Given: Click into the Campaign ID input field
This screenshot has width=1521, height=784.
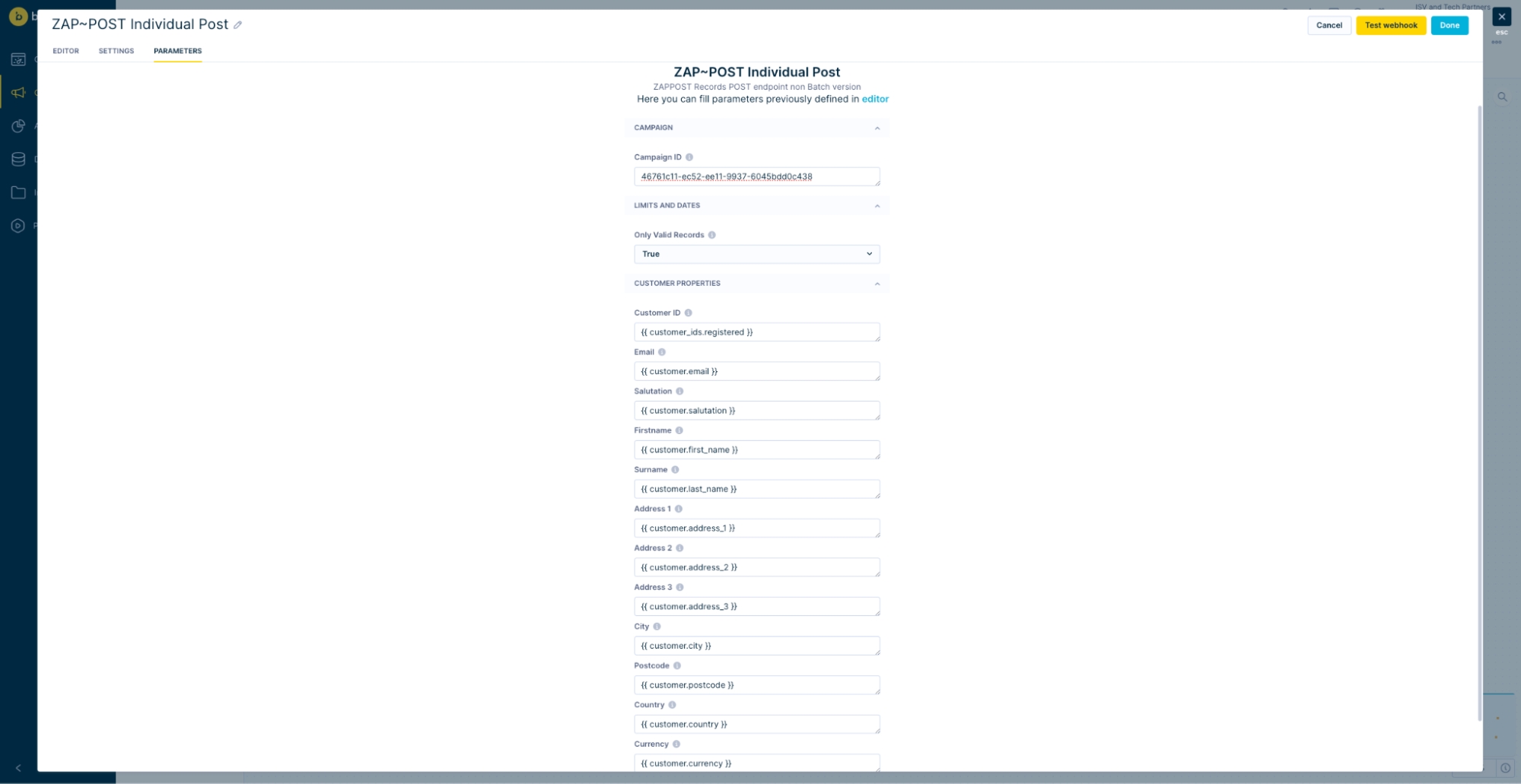Looking at the screenshot, I should point(756,176).
